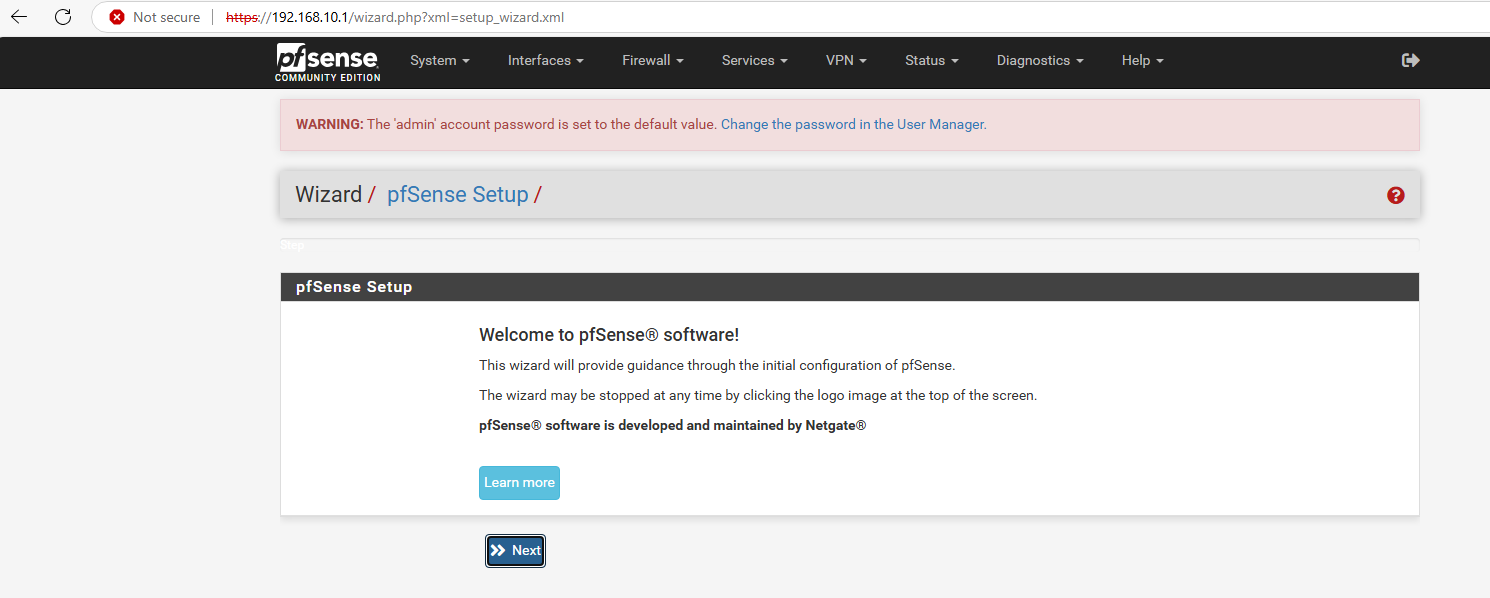Click the Step progress bar

click(850, 245)
